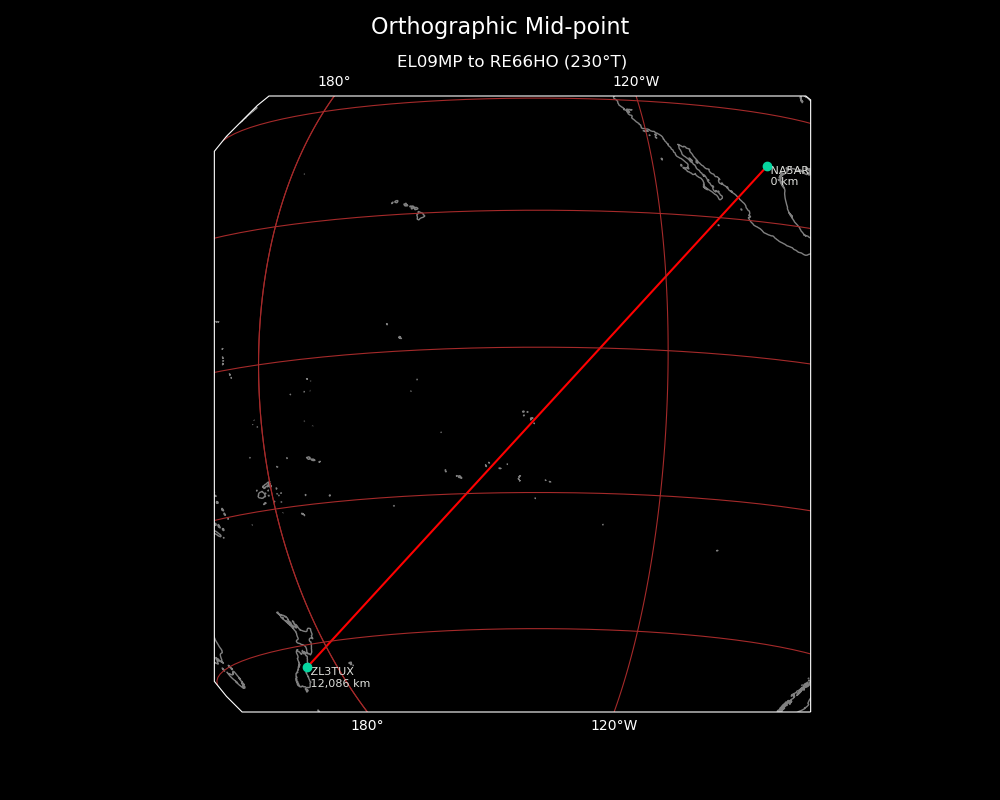The width and height of the screenshot is (1000, 800).
Task: Click the bottom '180°' longitude label
Action: pos(367,726)
